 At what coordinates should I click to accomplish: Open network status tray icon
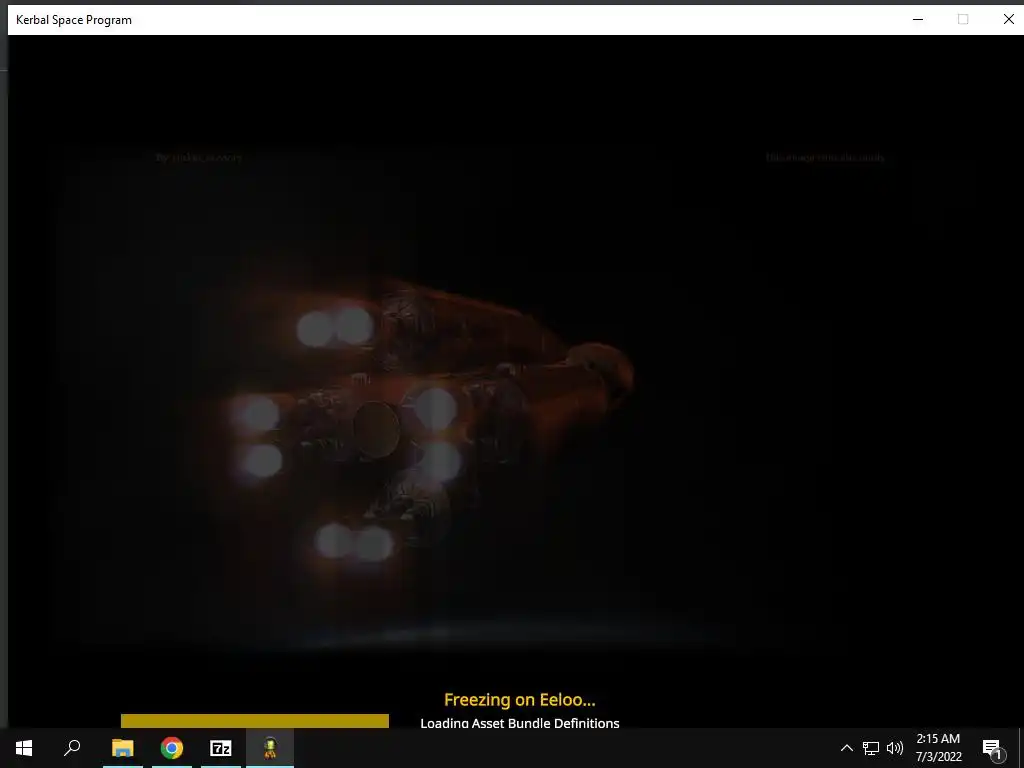point(871,748)
